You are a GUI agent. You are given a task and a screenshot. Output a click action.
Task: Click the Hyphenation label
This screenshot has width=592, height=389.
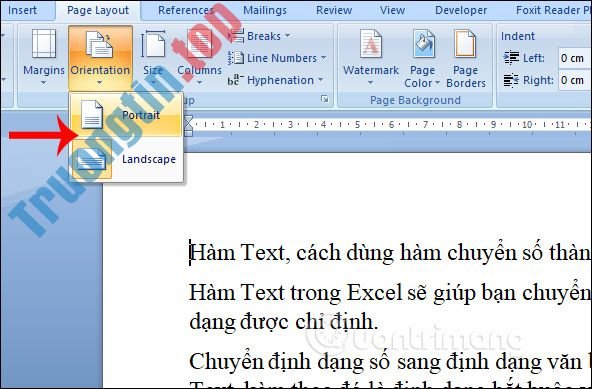(x=281, y=80)
